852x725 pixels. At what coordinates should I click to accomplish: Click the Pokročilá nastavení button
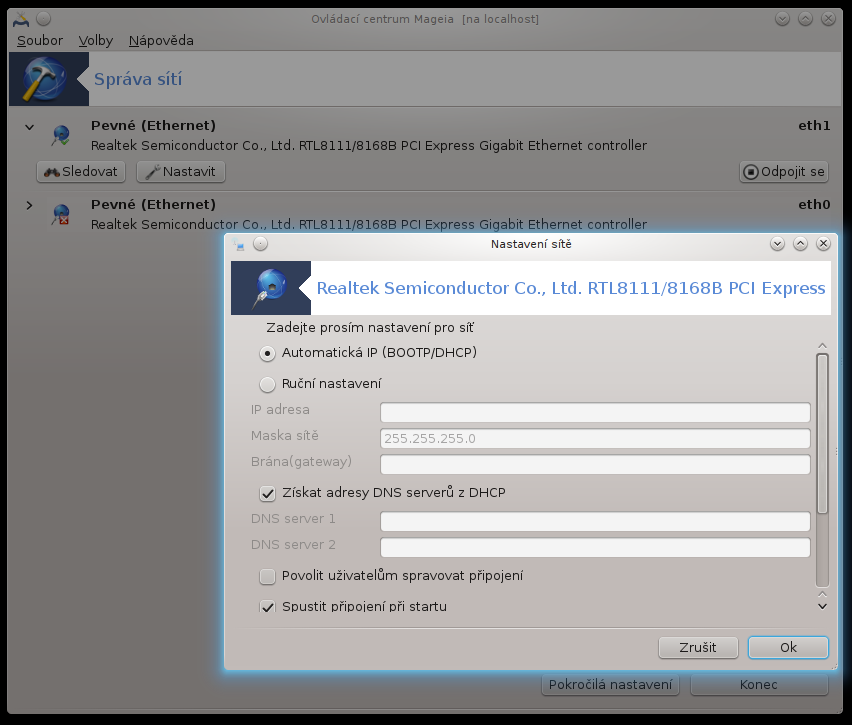[x=610, y=684]
